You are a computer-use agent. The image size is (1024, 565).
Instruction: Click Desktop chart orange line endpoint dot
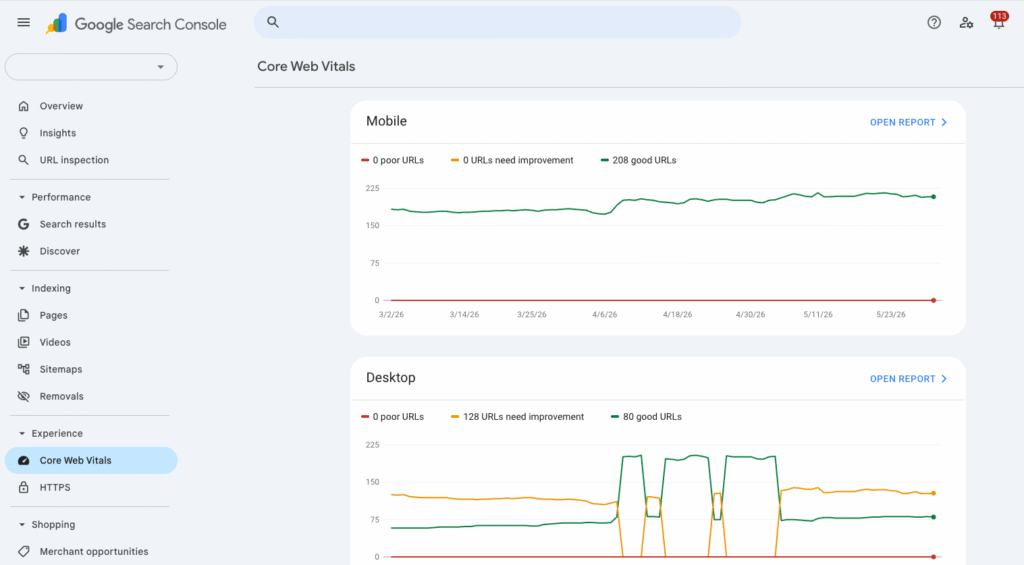(x=933, y=493)
